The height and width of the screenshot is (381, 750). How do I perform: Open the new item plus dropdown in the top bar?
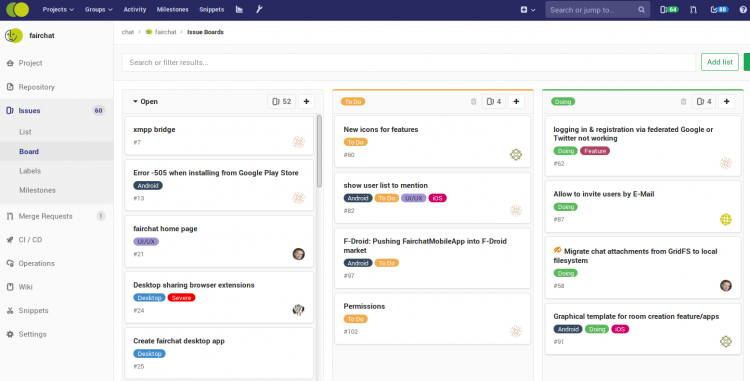tap(528, 10)
